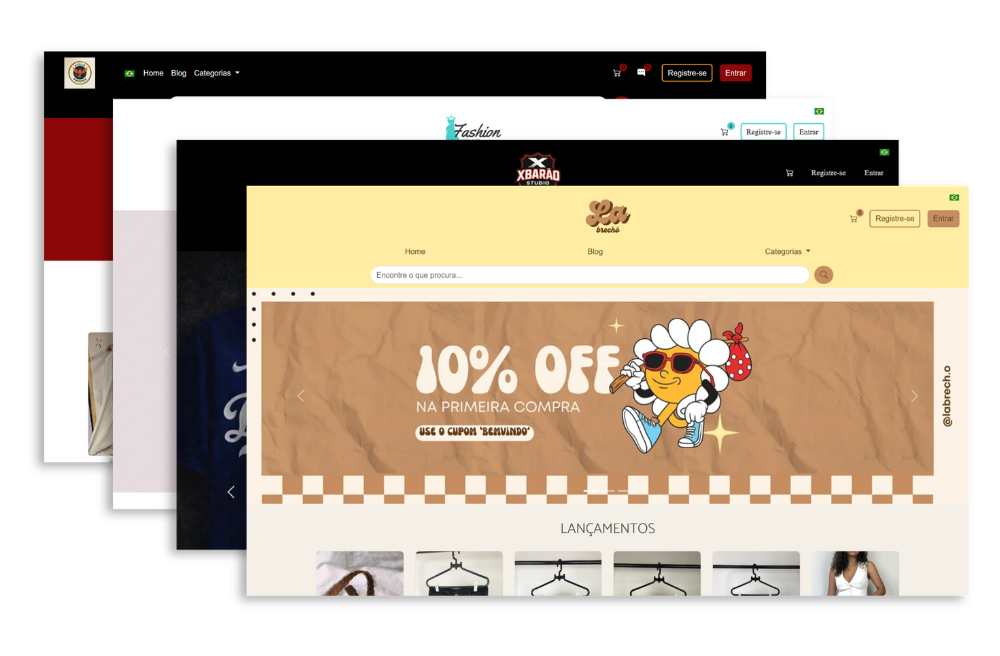Image resolution: width=1000 pixels, height=656 pixels.
Task: Expand Categorias dropdown on La Brechó site
Action: [787, 252]
